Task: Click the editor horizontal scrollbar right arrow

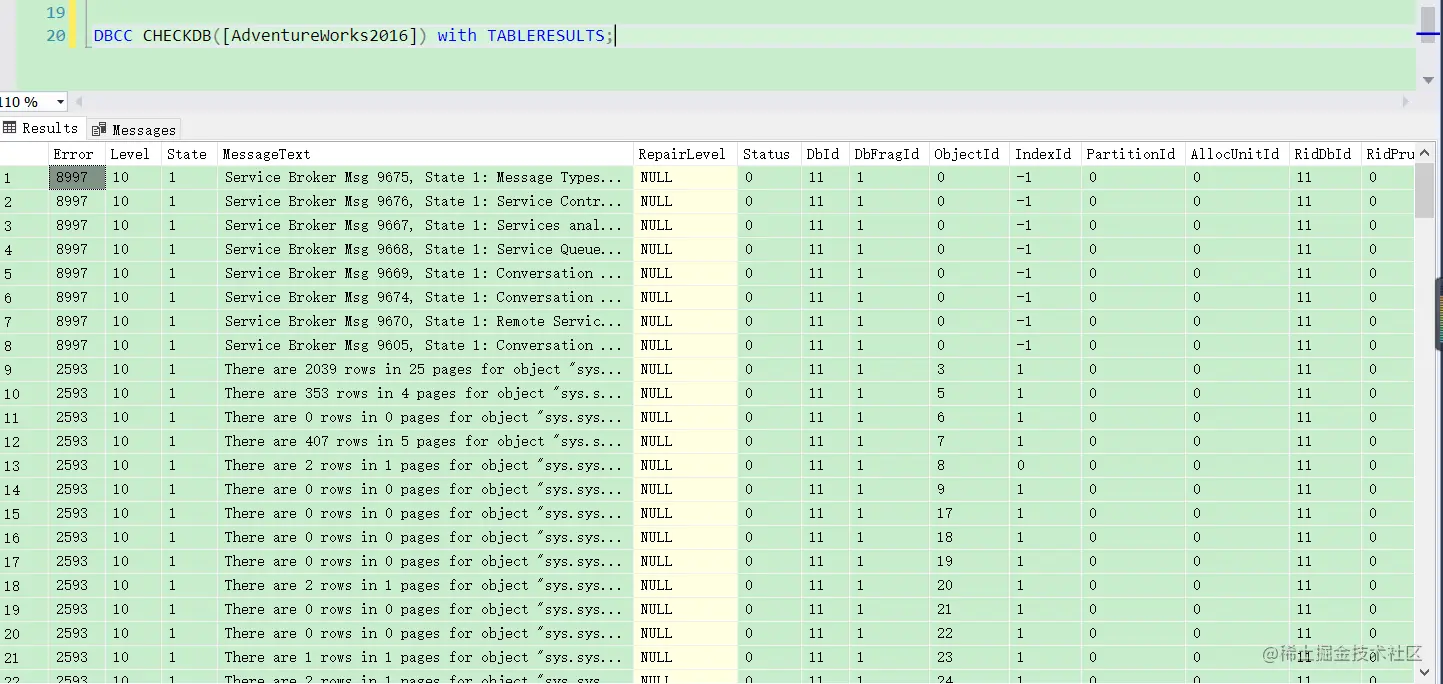Action: click(x=1408, y=102)
